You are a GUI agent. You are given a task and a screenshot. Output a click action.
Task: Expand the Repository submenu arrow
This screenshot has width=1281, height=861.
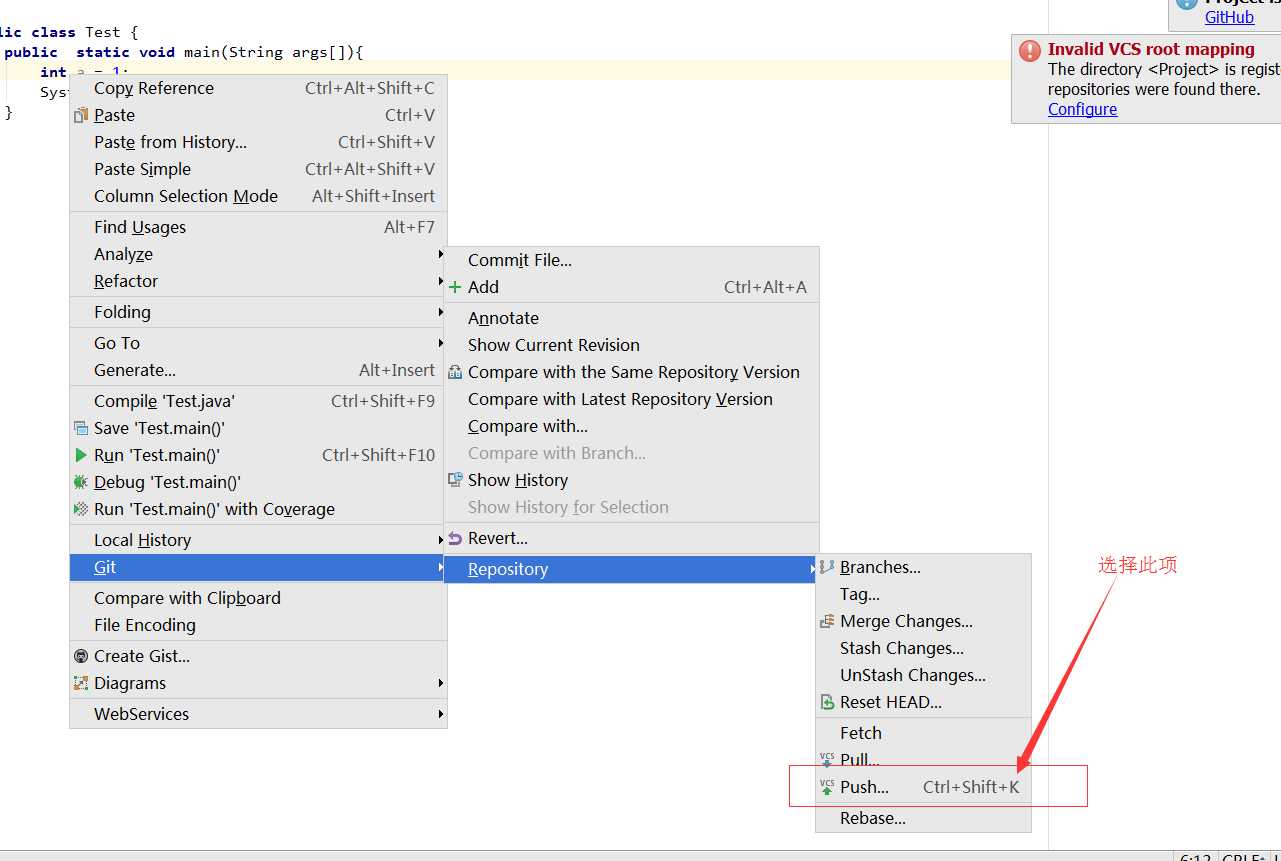[812, 569]
